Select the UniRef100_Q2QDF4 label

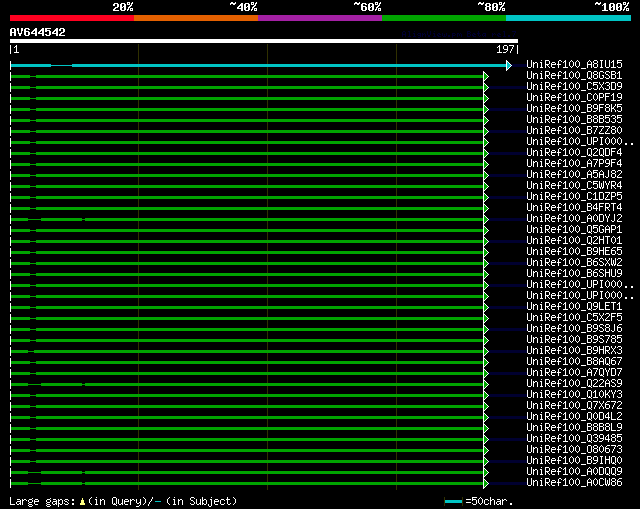tap(574, 152)
